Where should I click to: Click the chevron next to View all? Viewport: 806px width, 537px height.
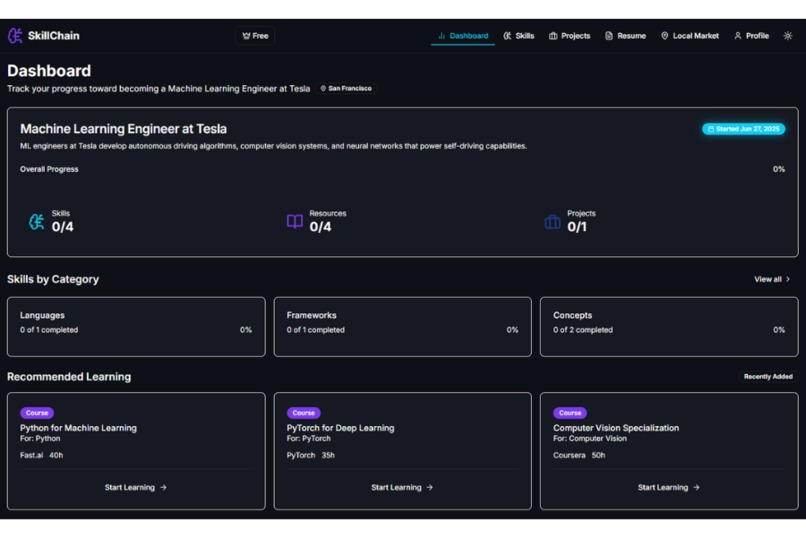(787, 279)
